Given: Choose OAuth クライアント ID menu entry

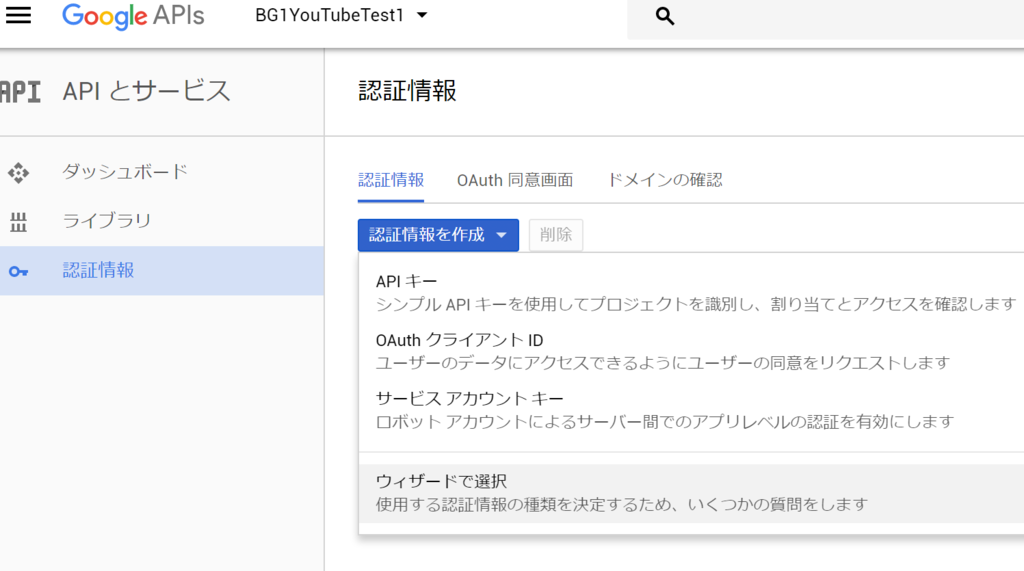Looking at the screenshot, I should pos(691,351).
